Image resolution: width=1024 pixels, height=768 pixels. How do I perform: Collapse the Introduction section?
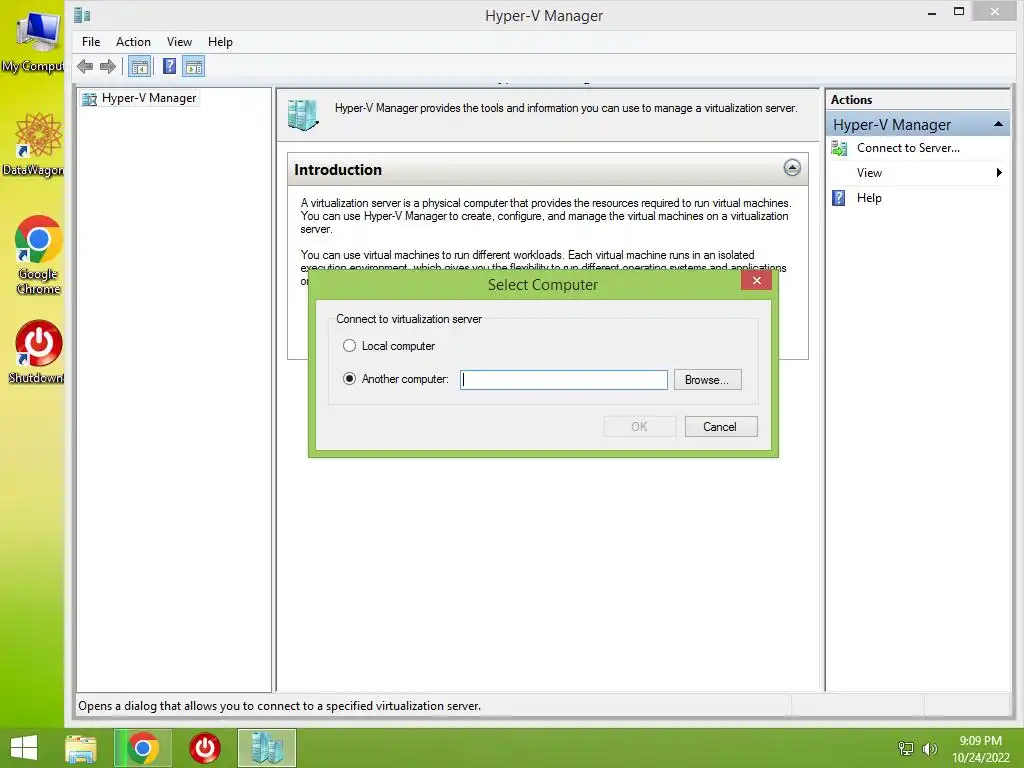tap(792, 168)
